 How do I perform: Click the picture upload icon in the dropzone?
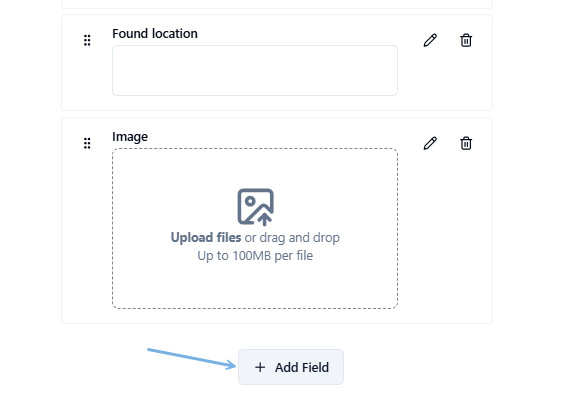(255, 207)
